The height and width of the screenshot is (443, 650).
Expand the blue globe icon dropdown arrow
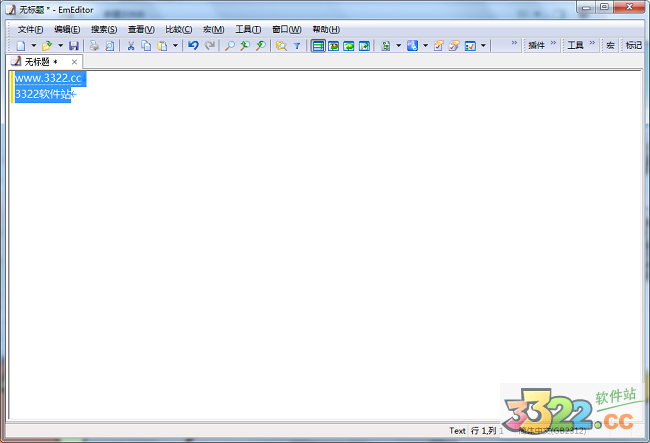(x=425, y=46)
